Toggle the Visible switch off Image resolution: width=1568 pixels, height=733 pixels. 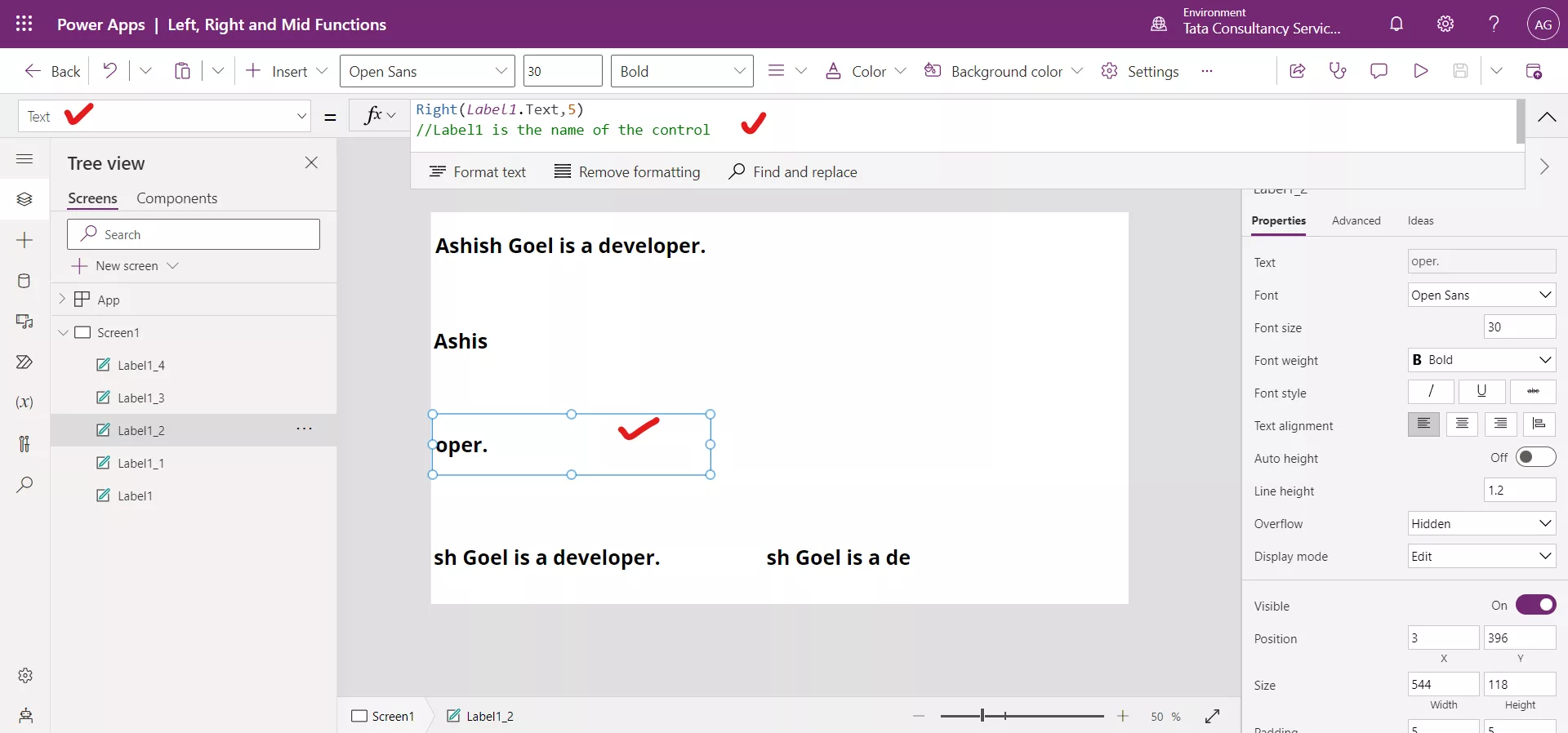1535,605
